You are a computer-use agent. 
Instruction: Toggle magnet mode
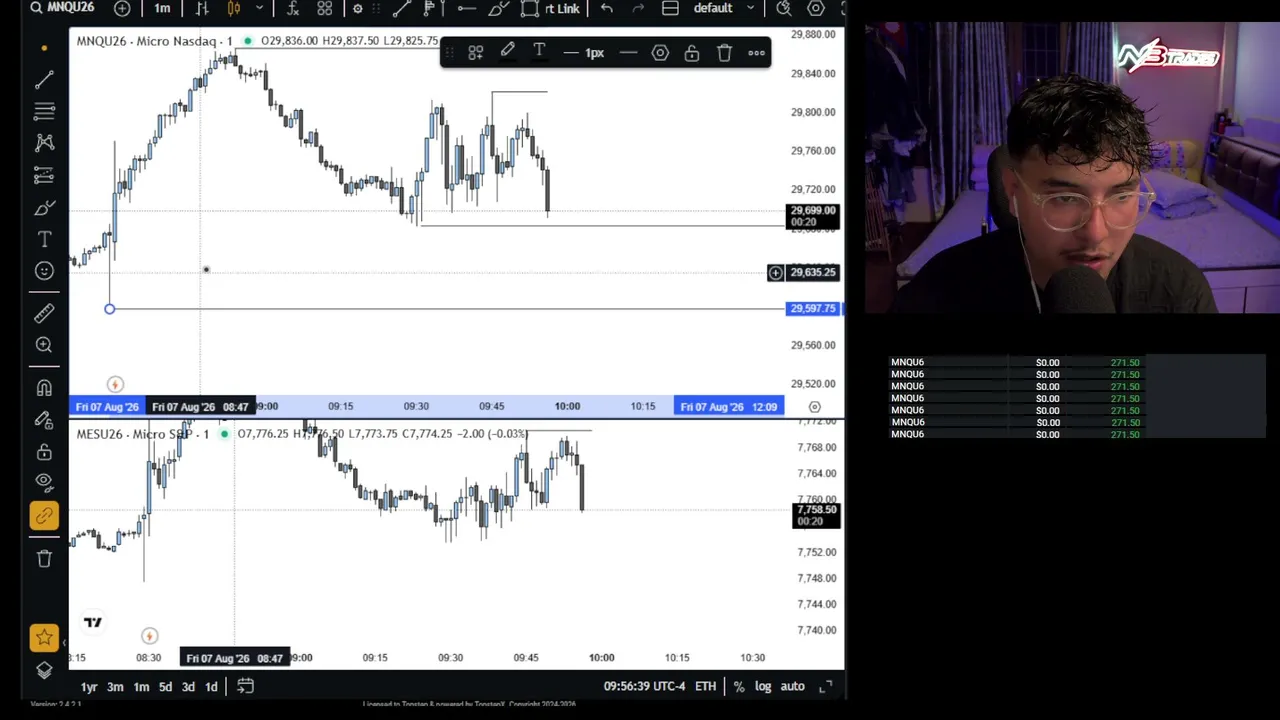[44, 387]
